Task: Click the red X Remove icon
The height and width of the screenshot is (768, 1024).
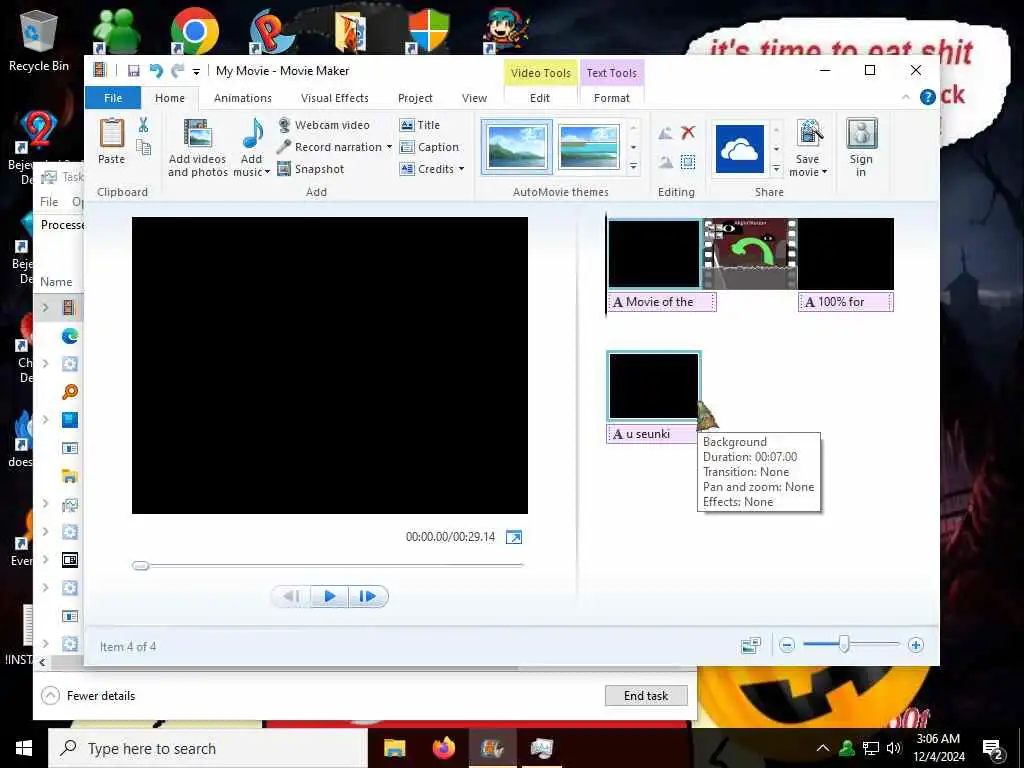Action: pos(688,133)
